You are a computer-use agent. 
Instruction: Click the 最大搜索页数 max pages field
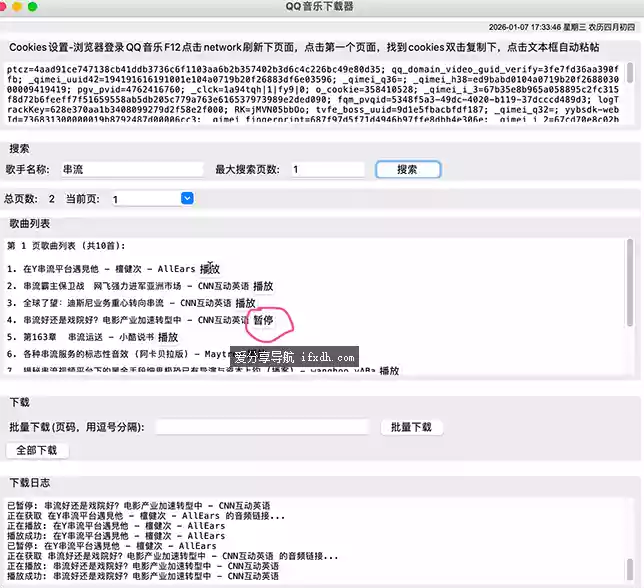click(x=328, y=170)
